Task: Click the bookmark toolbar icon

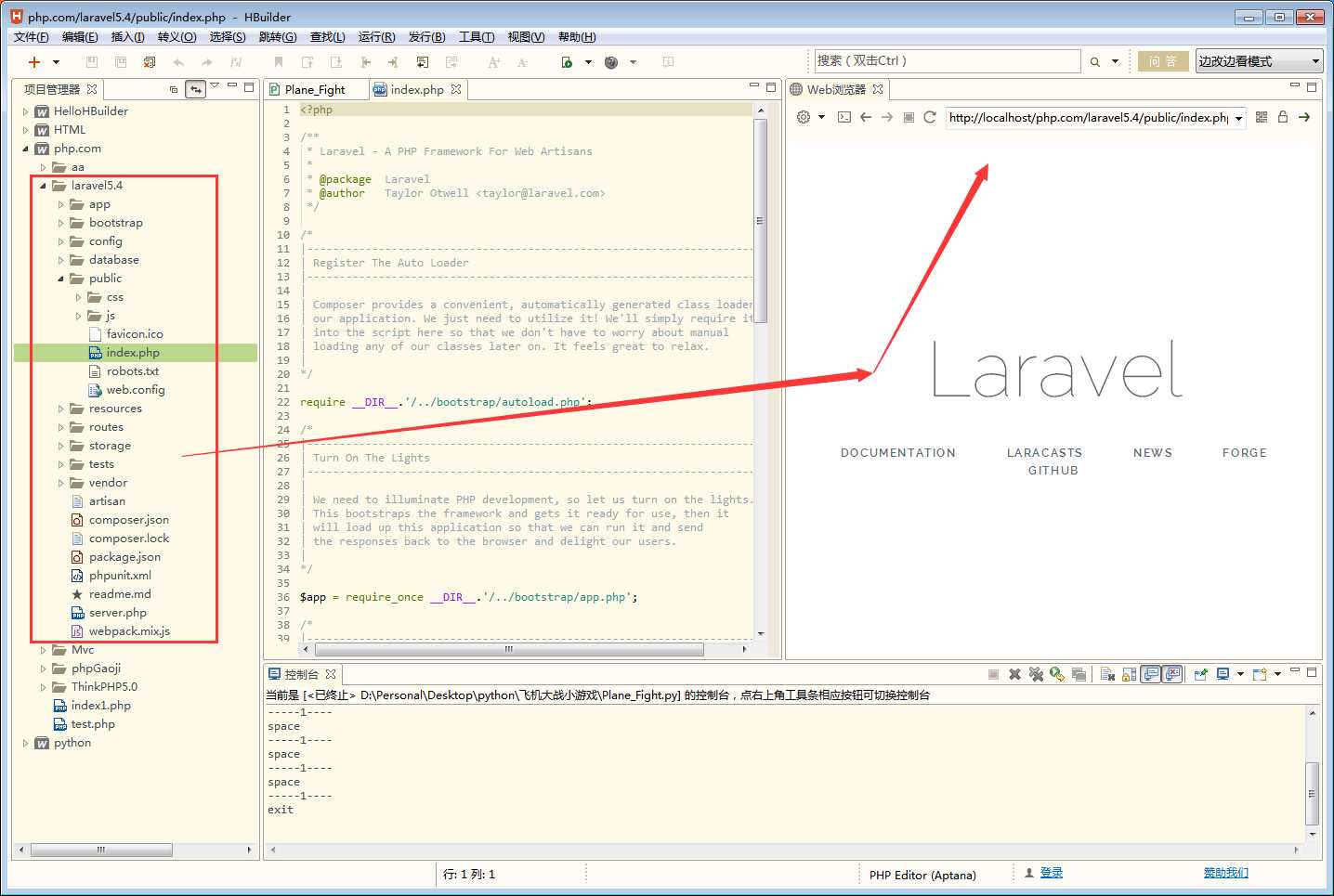Action: tap(278, 62)
